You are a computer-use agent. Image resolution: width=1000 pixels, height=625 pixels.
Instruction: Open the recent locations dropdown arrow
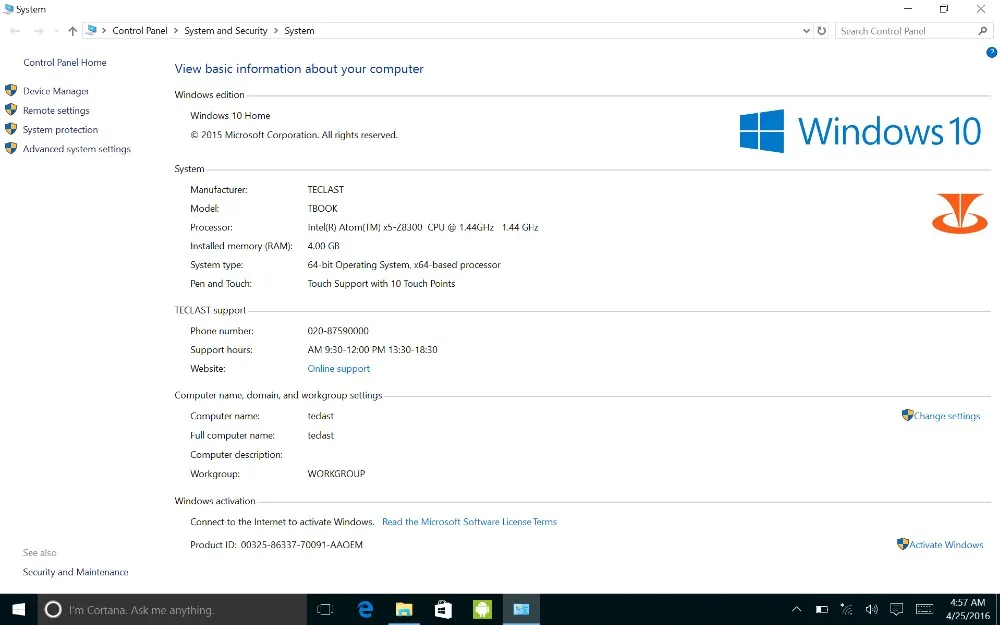(56, 31)
